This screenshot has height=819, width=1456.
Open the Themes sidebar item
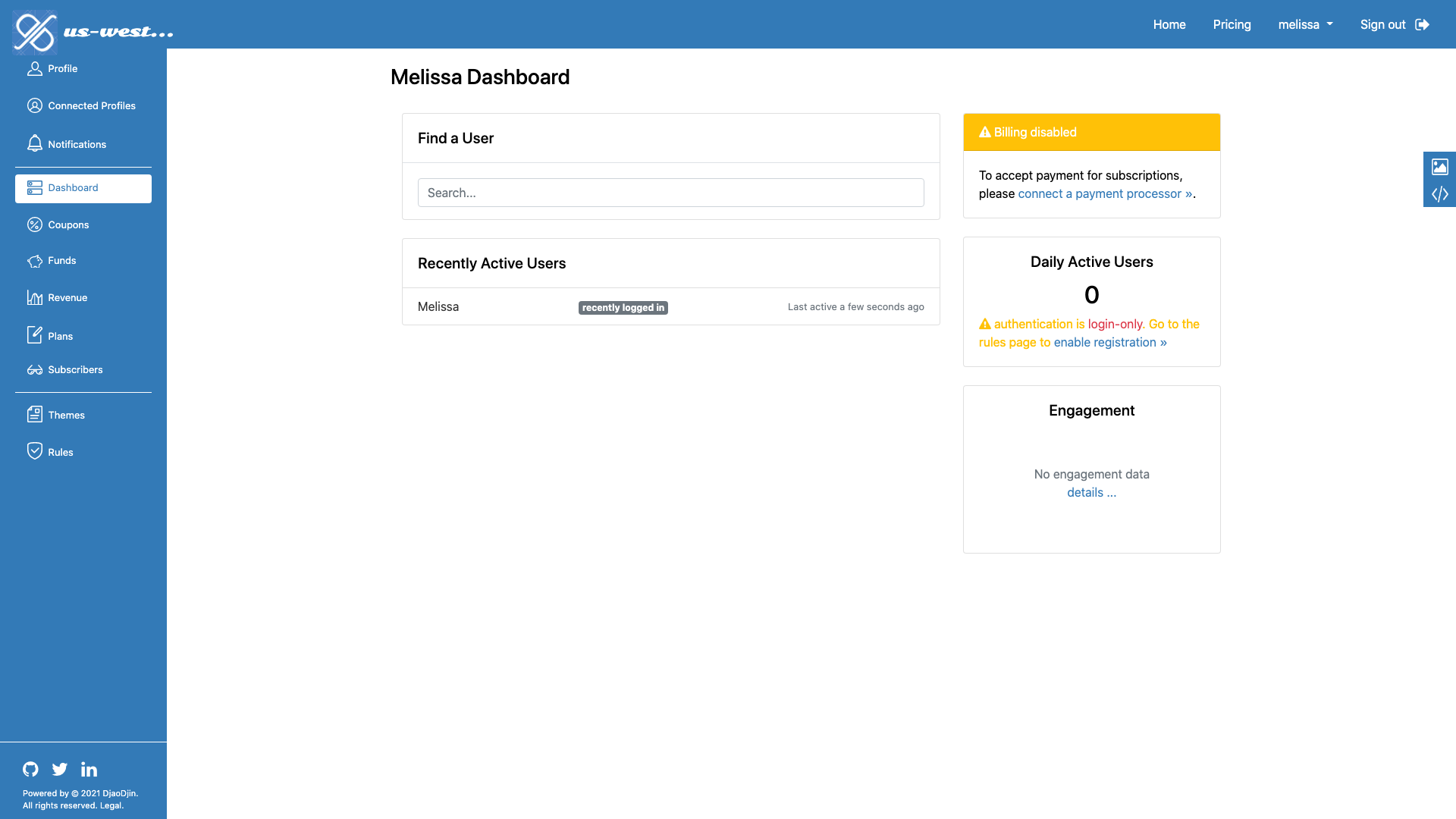(x=83, y=415)
